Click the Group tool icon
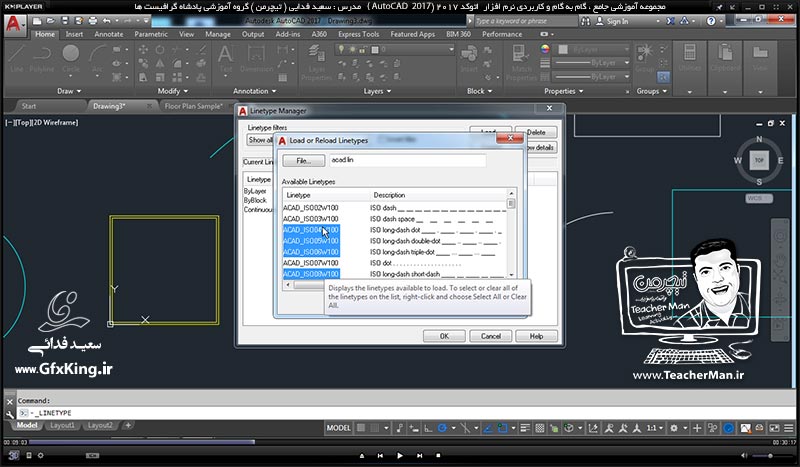 coord(644,57)
